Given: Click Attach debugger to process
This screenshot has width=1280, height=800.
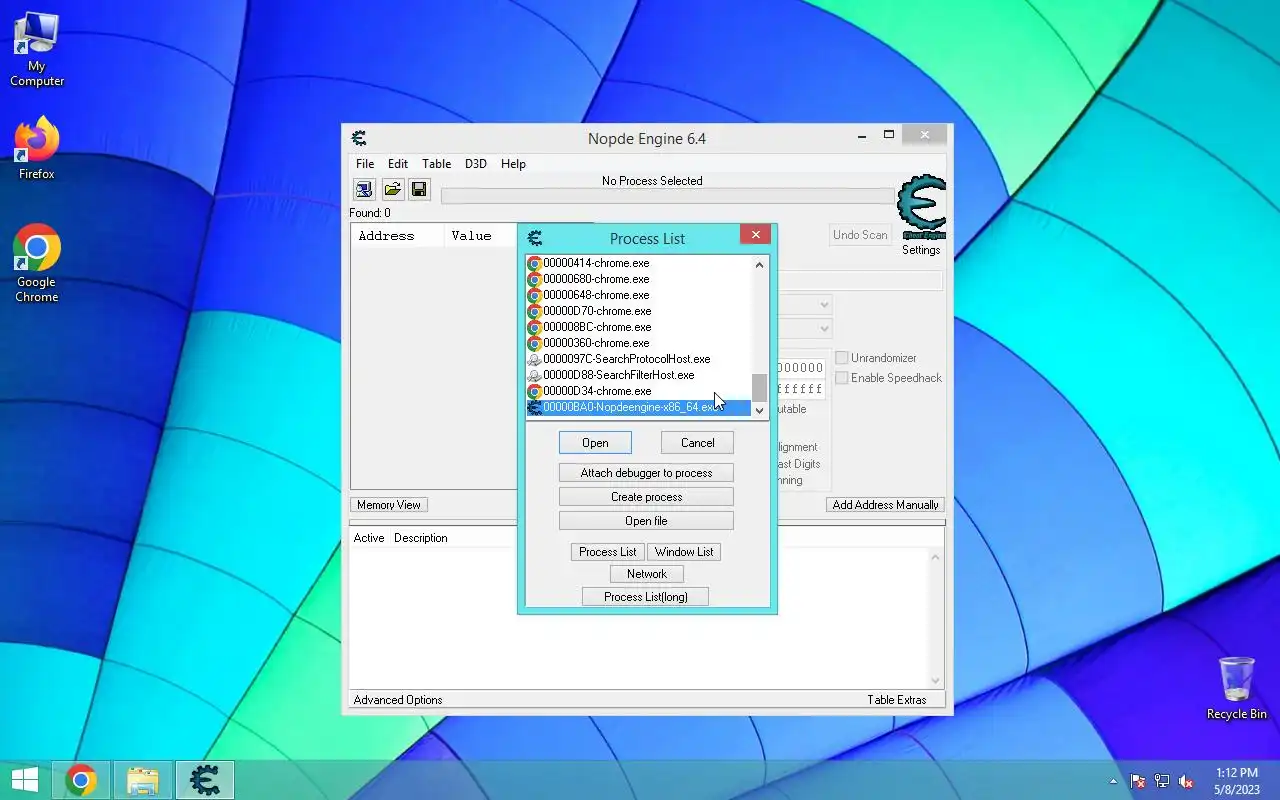Looking at the screenshot, I should pyautogui.click(x=646, y=473).
